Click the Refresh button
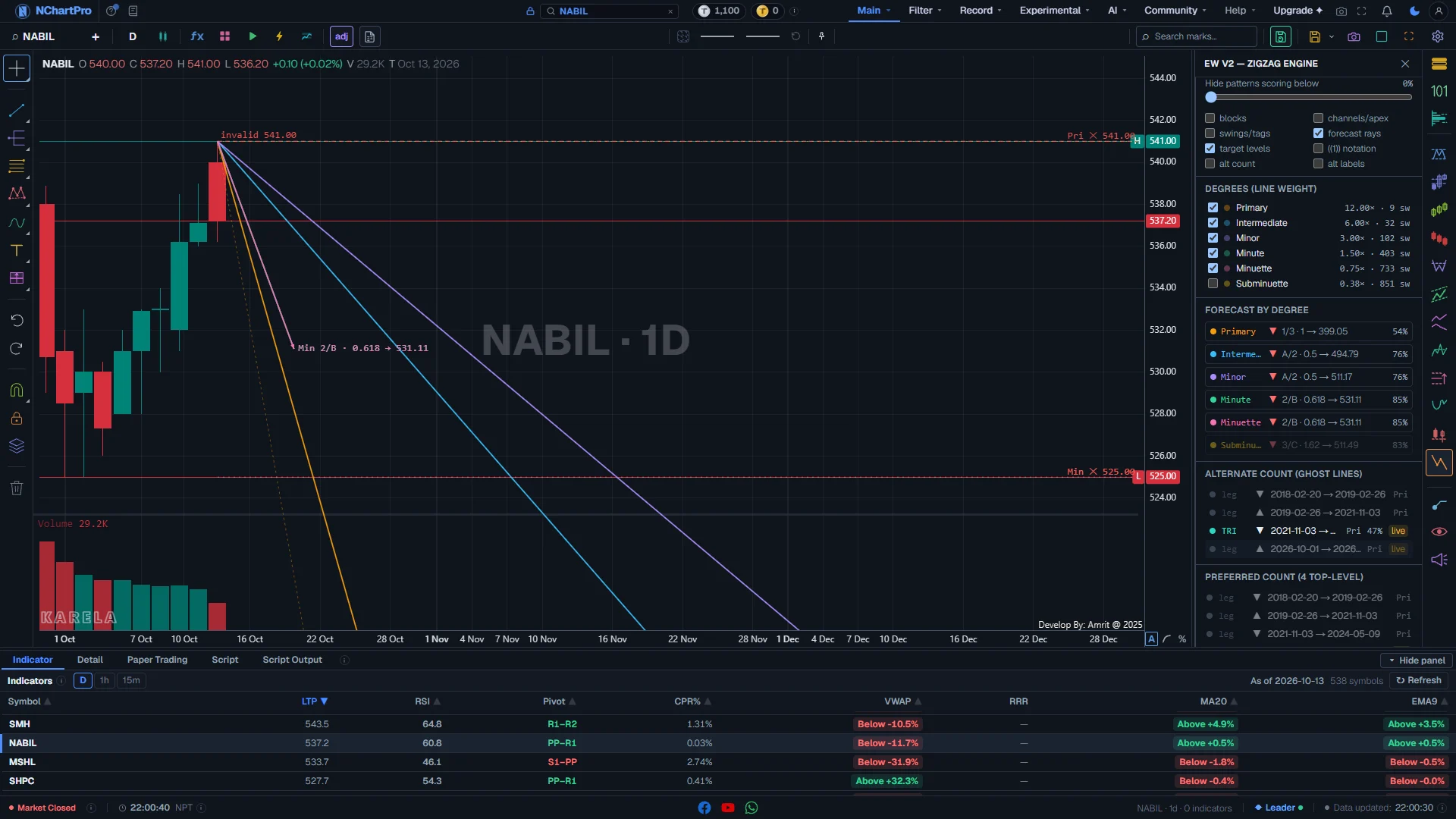 tap(1419, 680)
